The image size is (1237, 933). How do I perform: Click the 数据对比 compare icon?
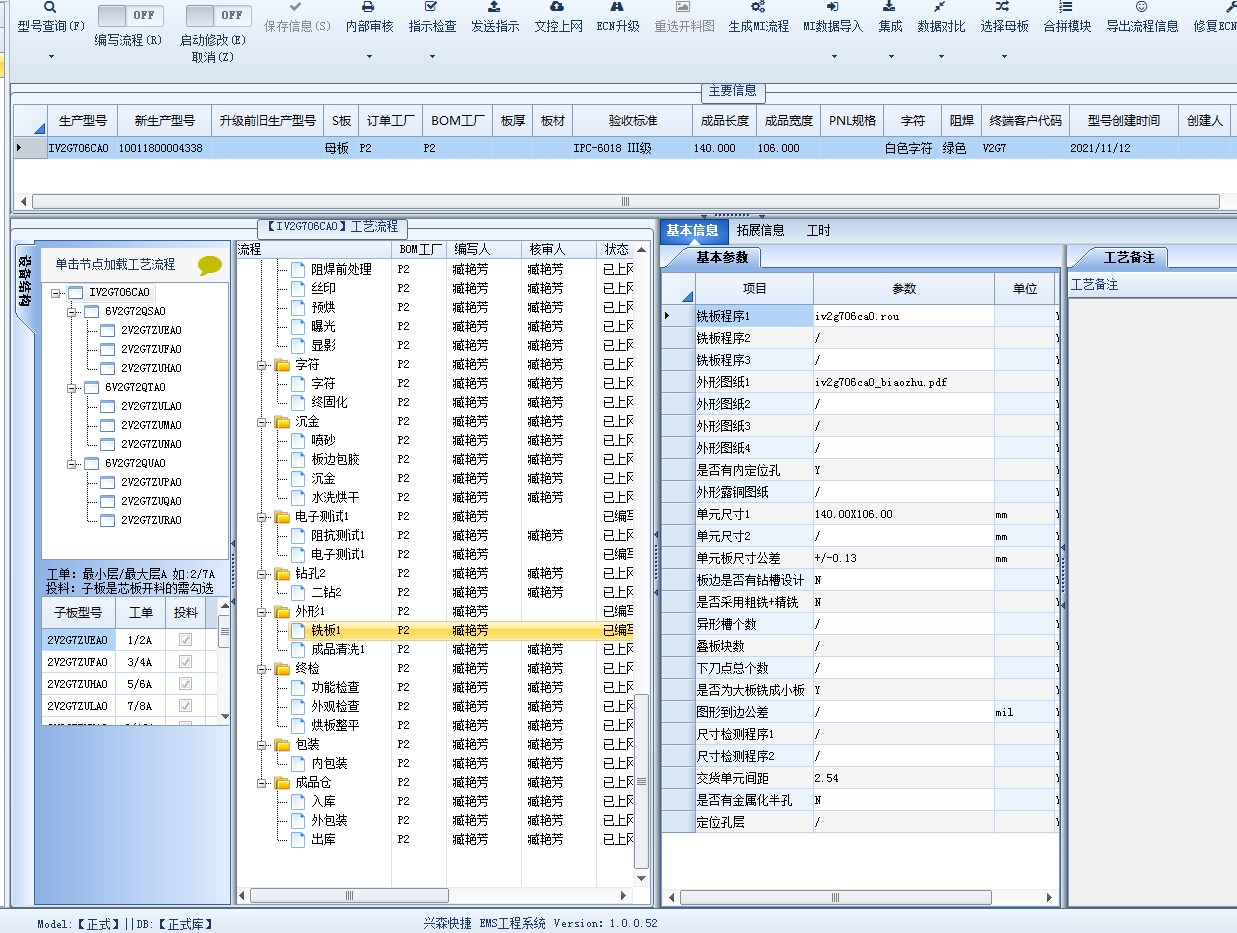940,6
